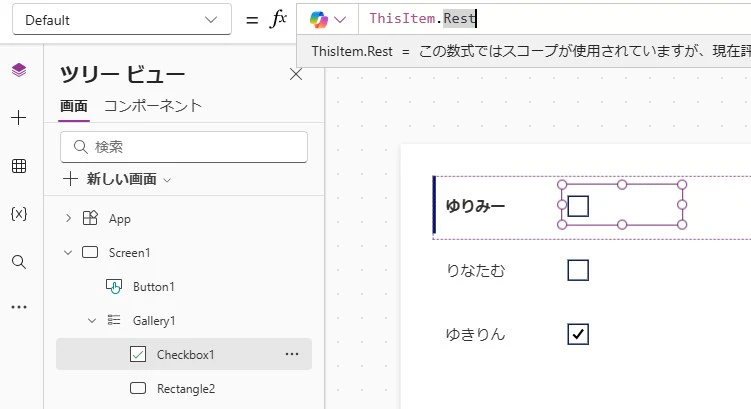Open the sidebar more options ellipsis

tap(19, 307)
